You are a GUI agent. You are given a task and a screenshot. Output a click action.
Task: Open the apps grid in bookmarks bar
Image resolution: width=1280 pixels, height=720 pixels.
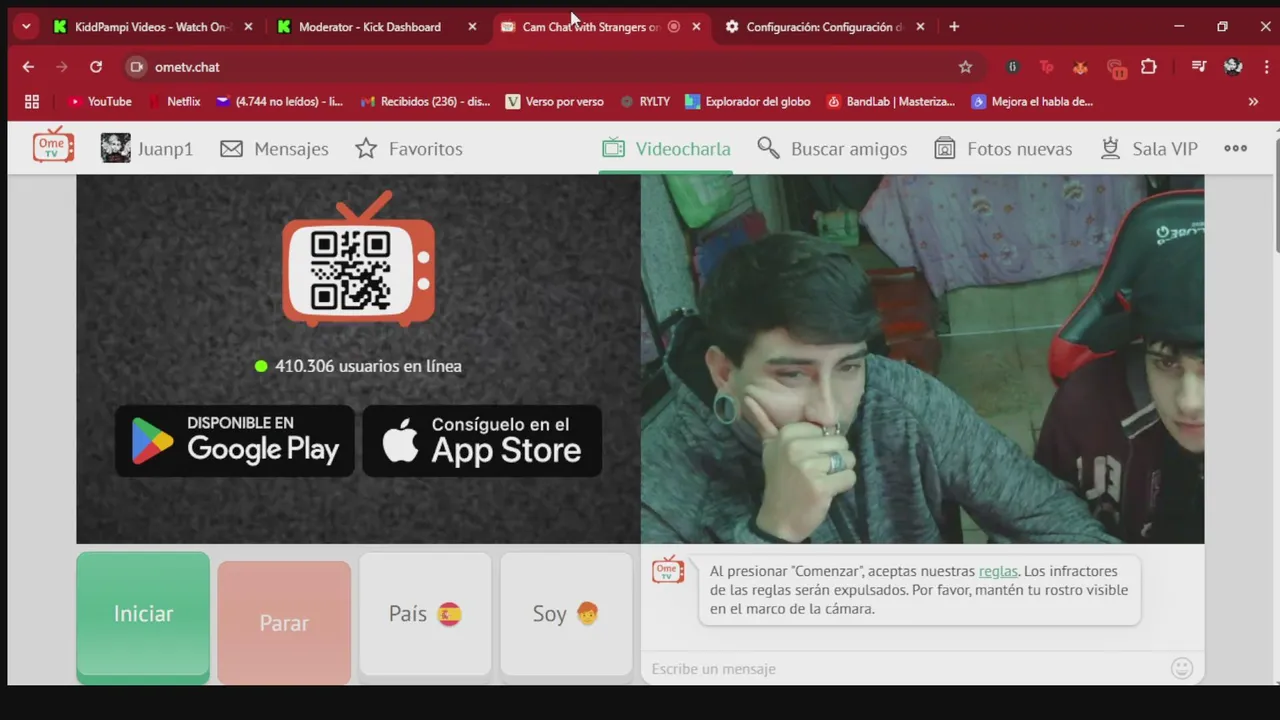pos(32,101)
